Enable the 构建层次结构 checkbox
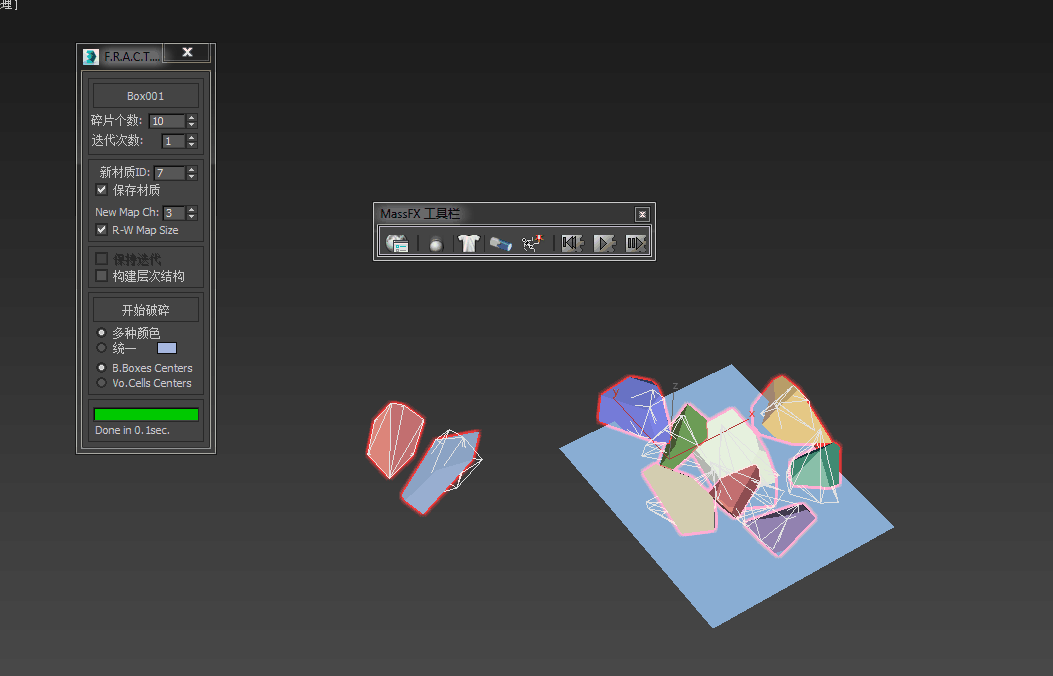The width and height of the screenshot is (1053, 676). click(101, 276)
